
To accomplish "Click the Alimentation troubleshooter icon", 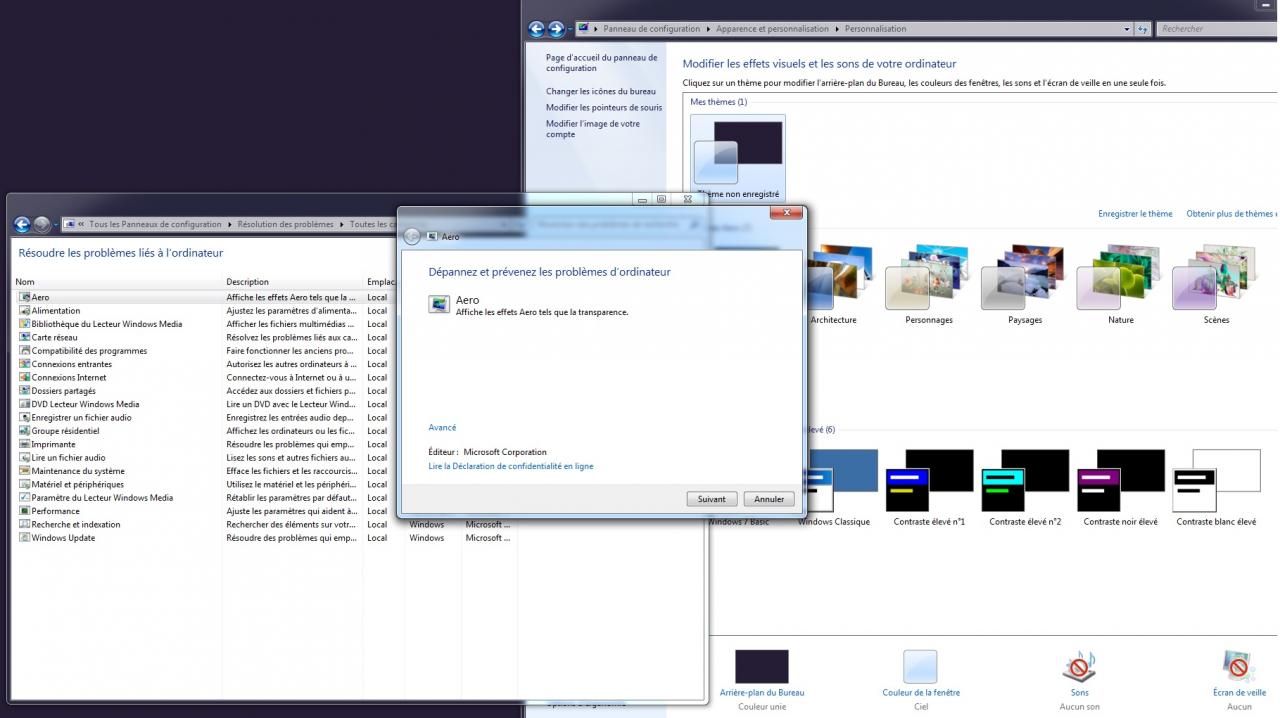I will tap(24, 311).
